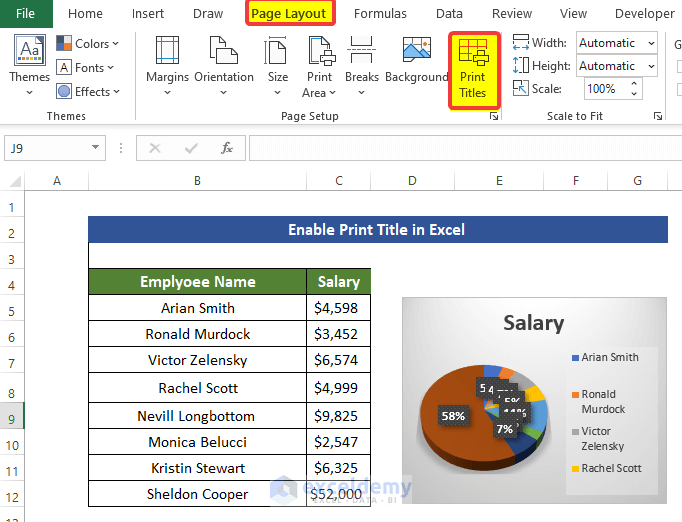Click orange Ronald Murdock legend swatch
Viewport: 682px width, 522px height.
tap(575, 395)
